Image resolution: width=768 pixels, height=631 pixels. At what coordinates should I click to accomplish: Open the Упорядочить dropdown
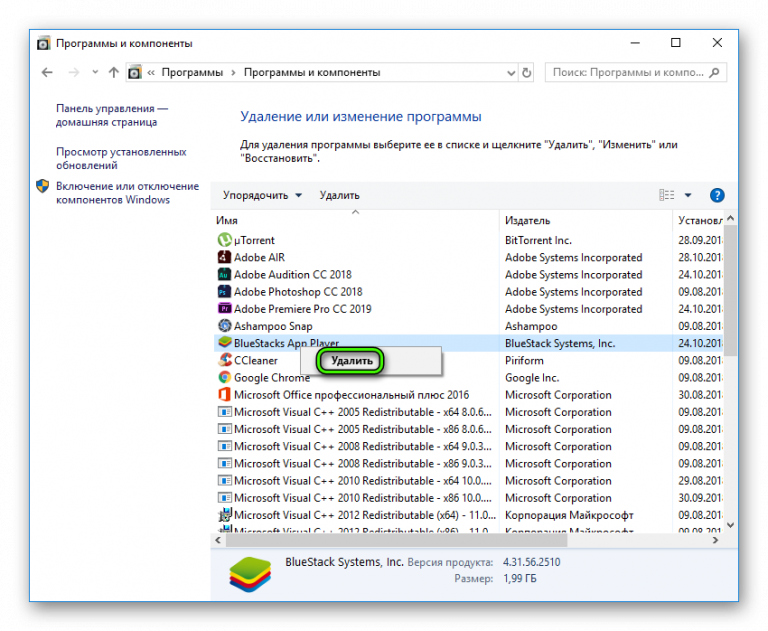click(262, 195)
